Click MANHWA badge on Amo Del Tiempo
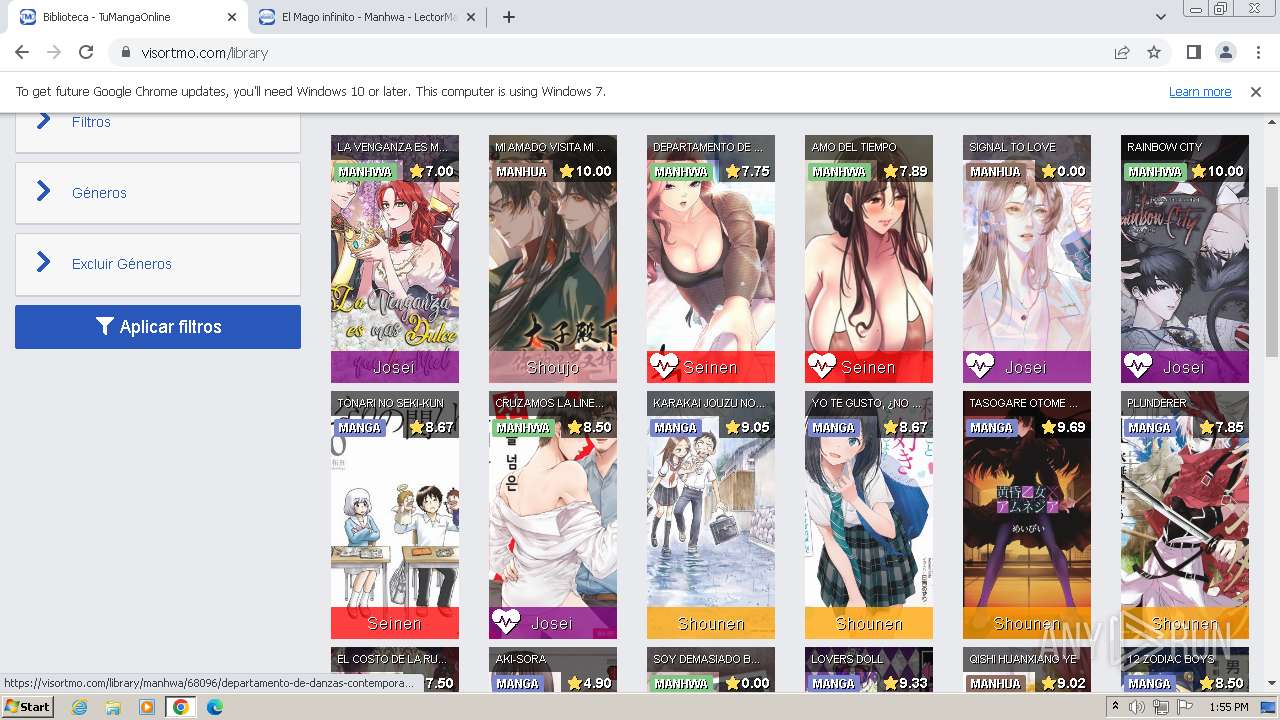1280x720 pixels. [x=839, y=171]
